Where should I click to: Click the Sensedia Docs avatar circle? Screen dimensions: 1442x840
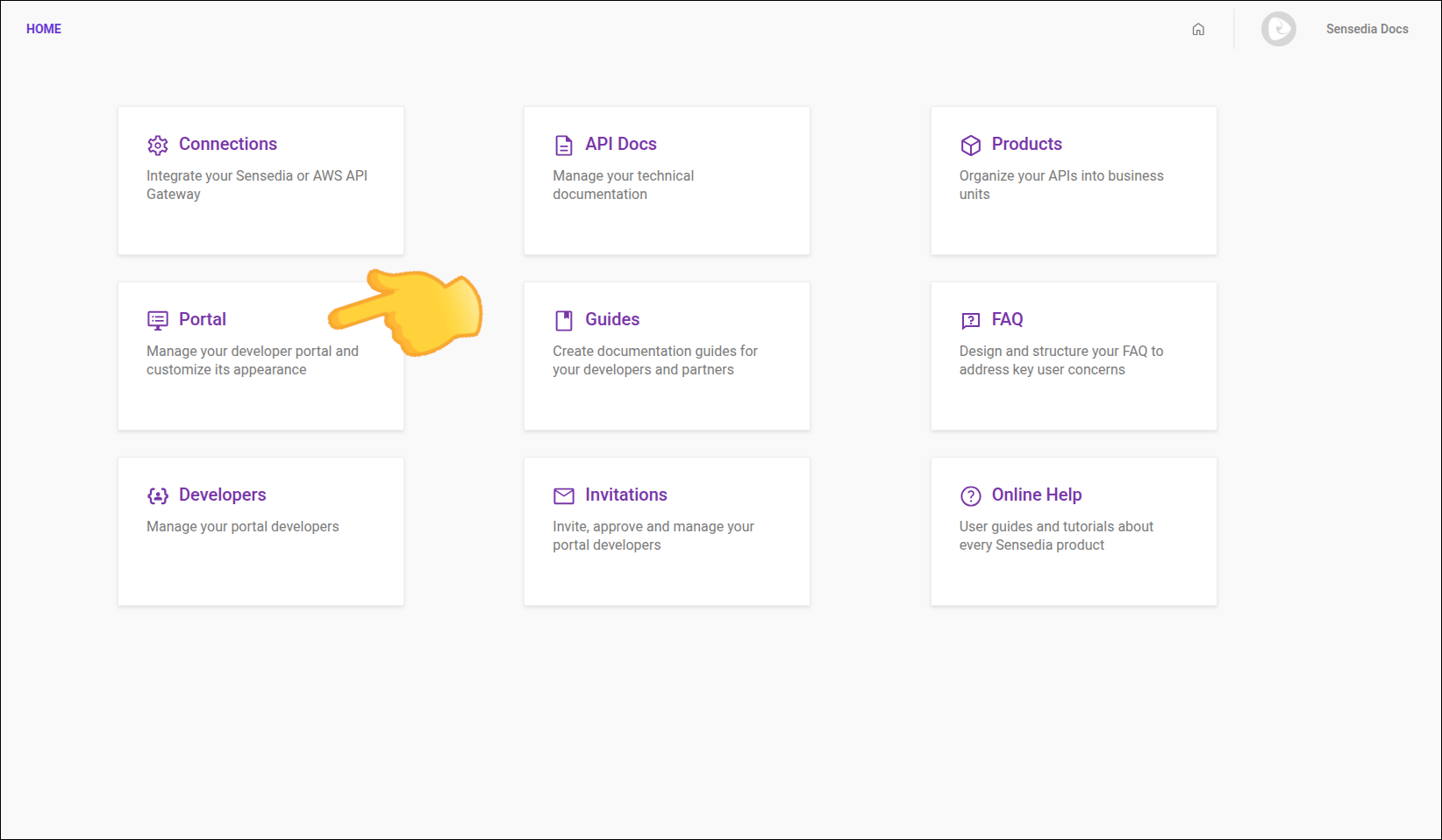coord(1279,29)
